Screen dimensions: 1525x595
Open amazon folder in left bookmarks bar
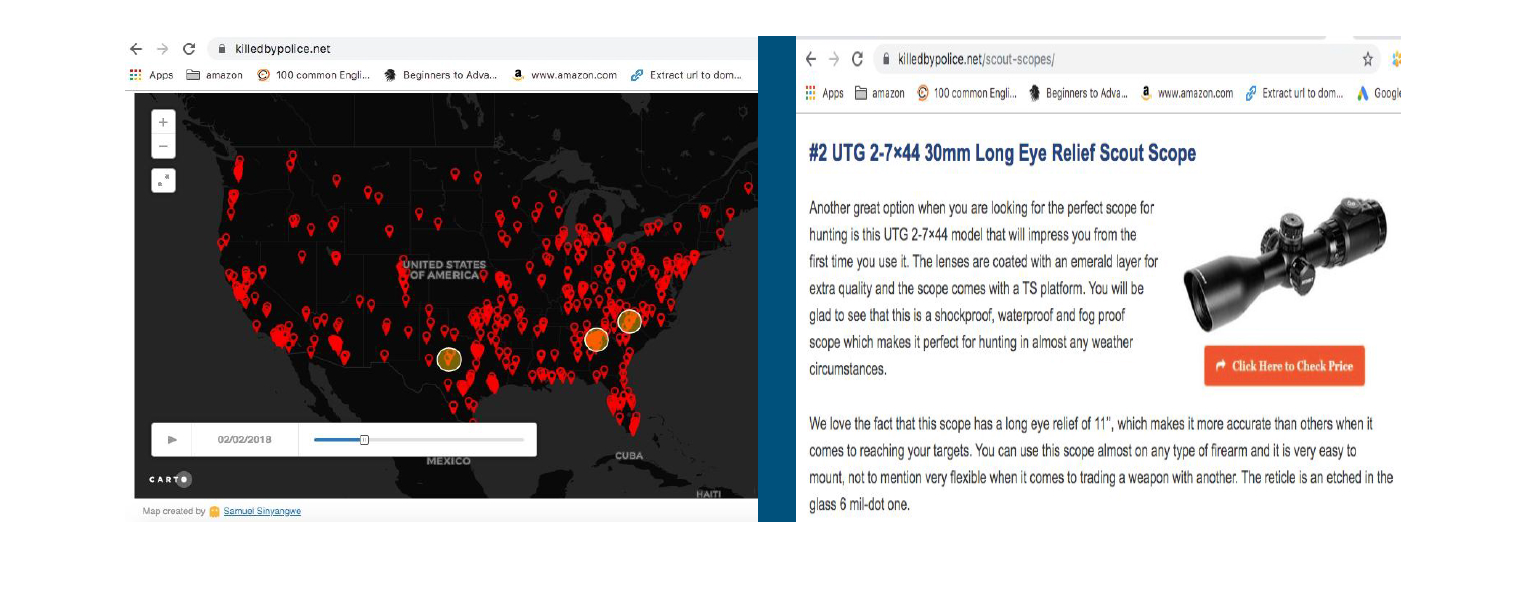click(x=214, y=75)
